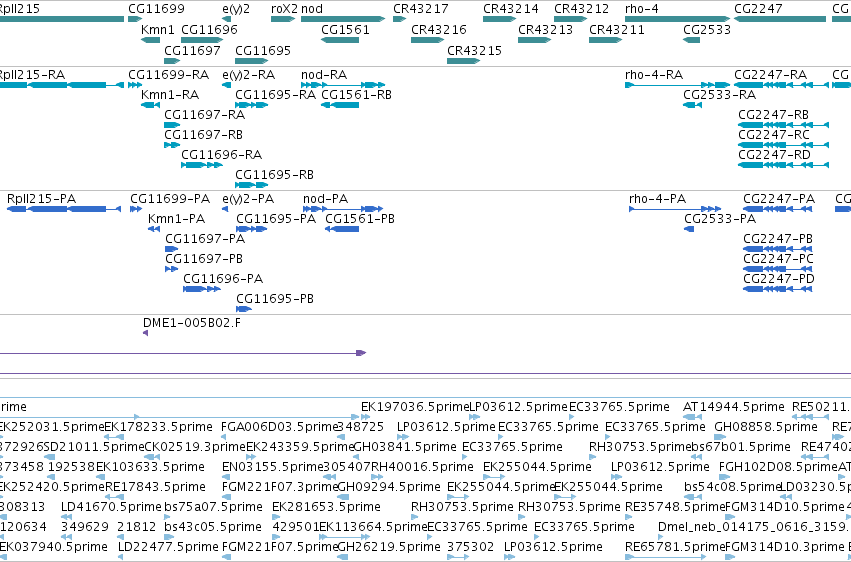Click the rho-4-RA transcript label
Image resolution: width=851 pixels, height=562 pixels.
coord(654,75)
